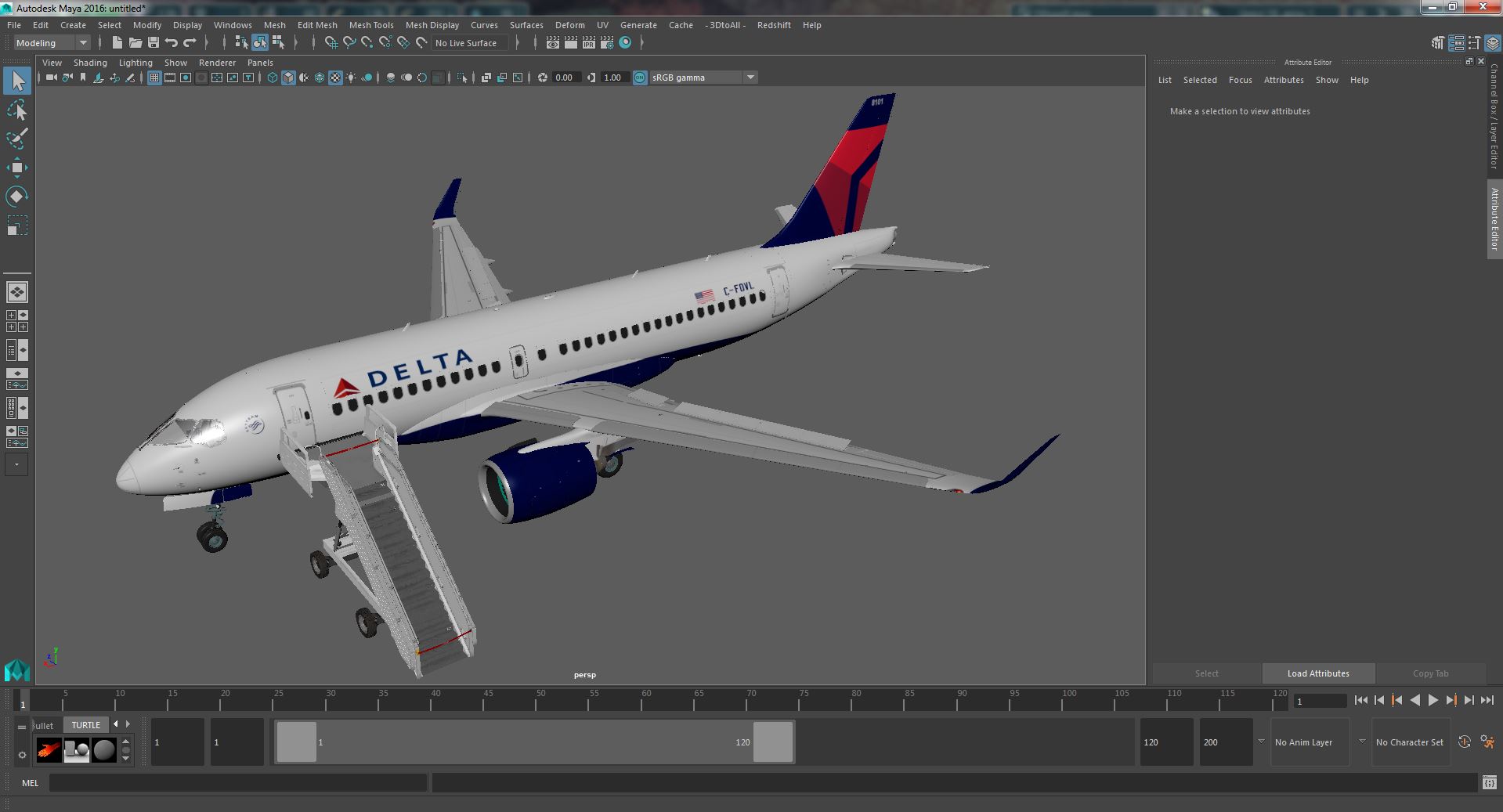Image resolution: width=1503 pixels, height=812 pixels.
Task: Toggle use all lights
Action: click(351, 78)
